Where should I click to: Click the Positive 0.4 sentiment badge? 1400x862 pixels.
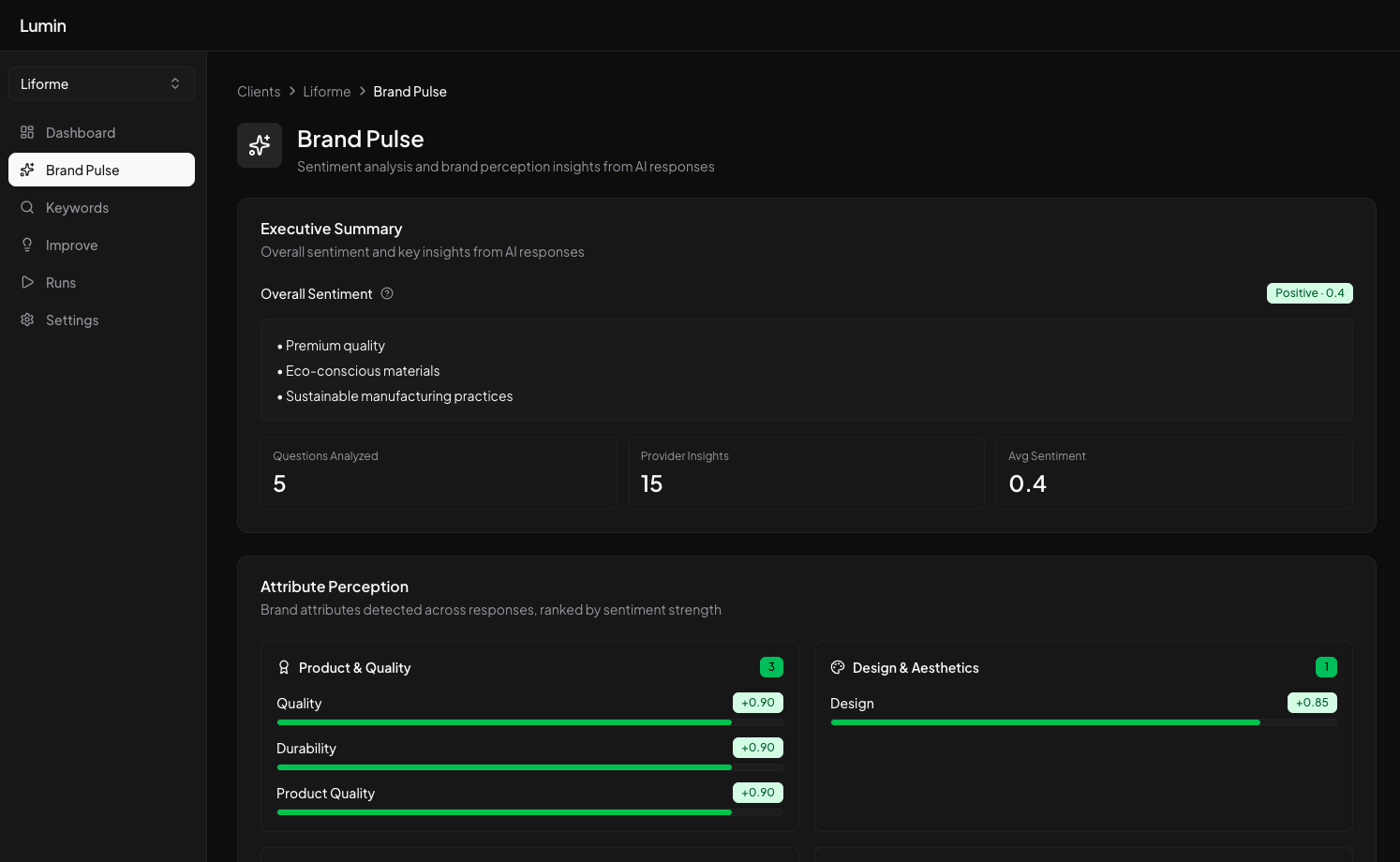1309,293
